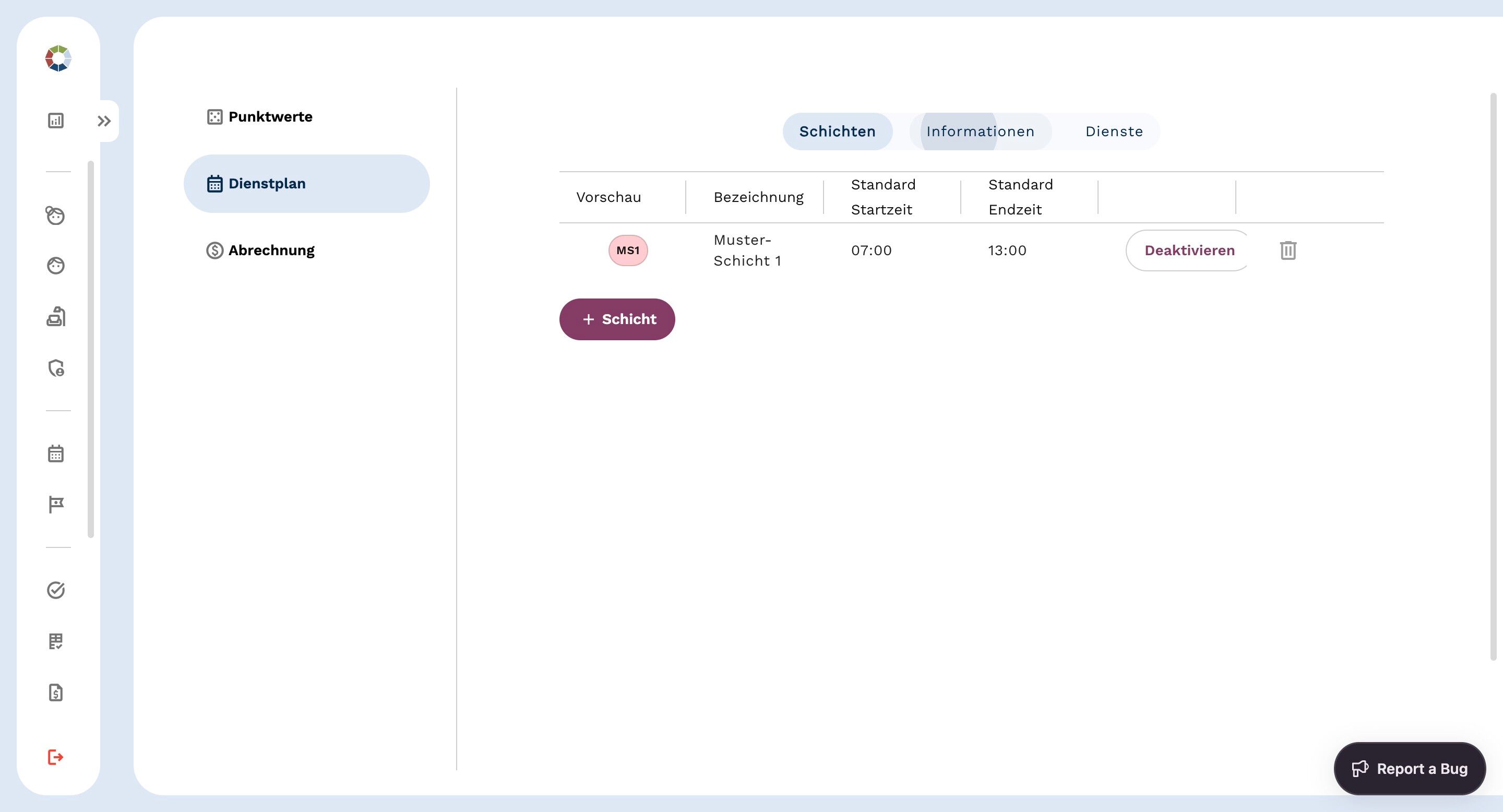Switch to the Informationen tab
The image size is (1503, 812).
coord(980,132)
